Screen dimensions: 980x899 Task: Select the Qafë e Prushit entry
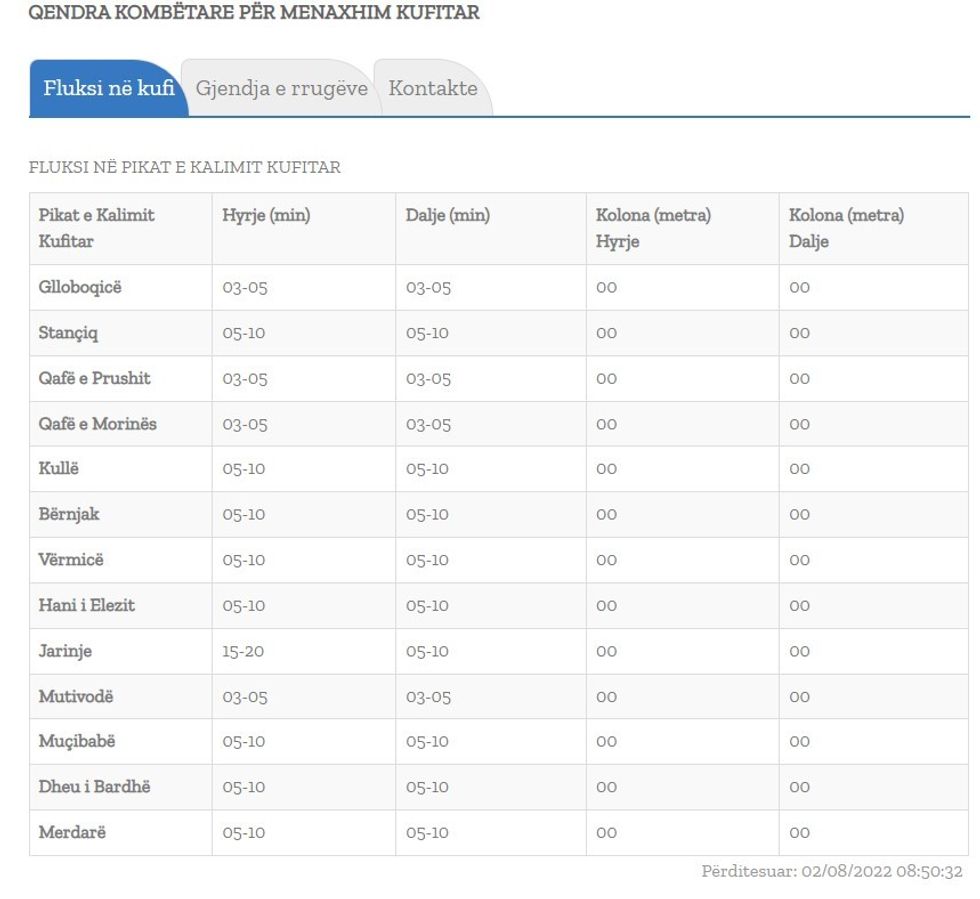coord(94,378)
